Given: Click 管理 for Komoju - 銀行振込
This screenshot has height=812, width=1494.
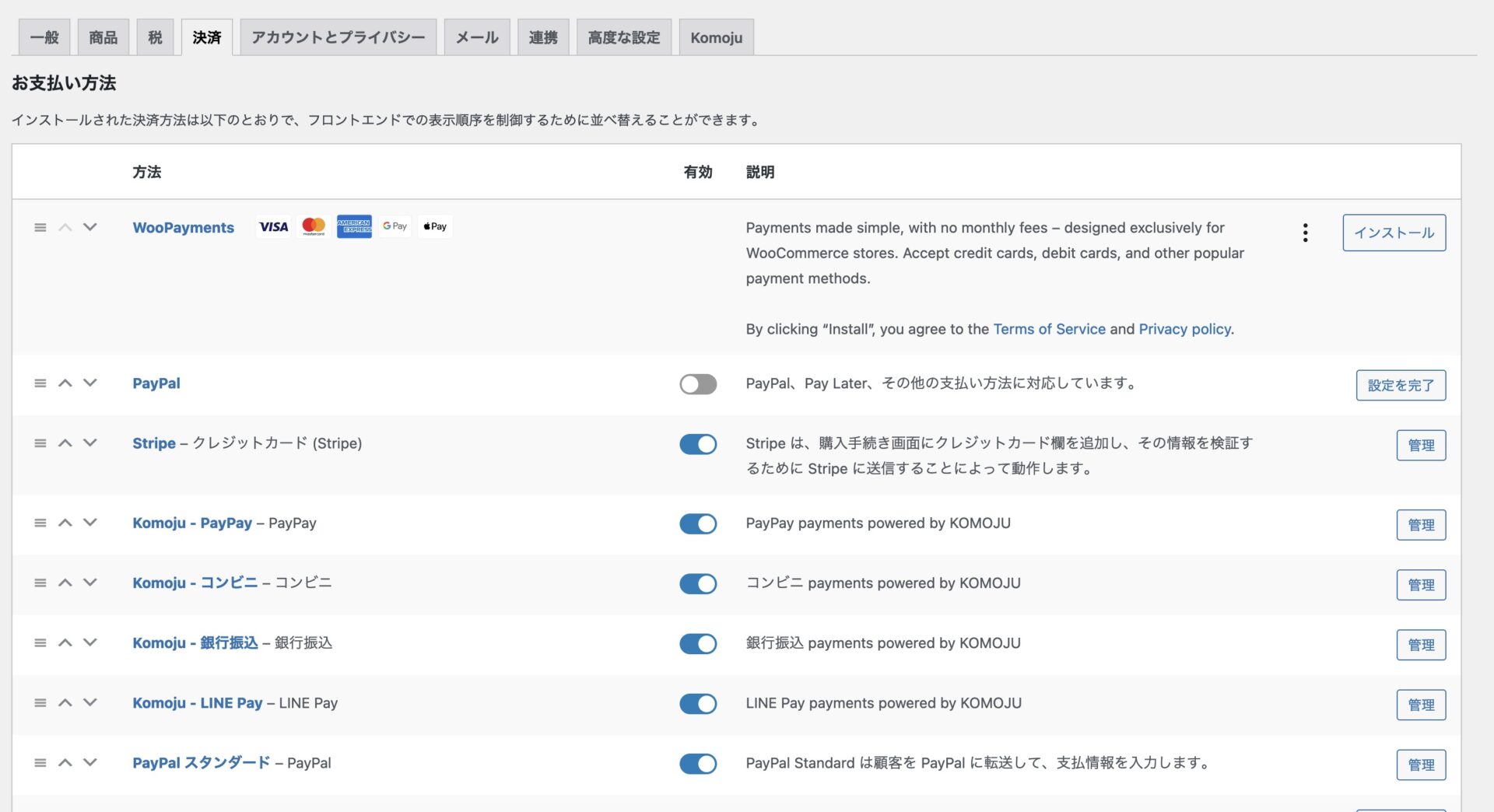Looking at the screenshot, I should coord(1422,645).
